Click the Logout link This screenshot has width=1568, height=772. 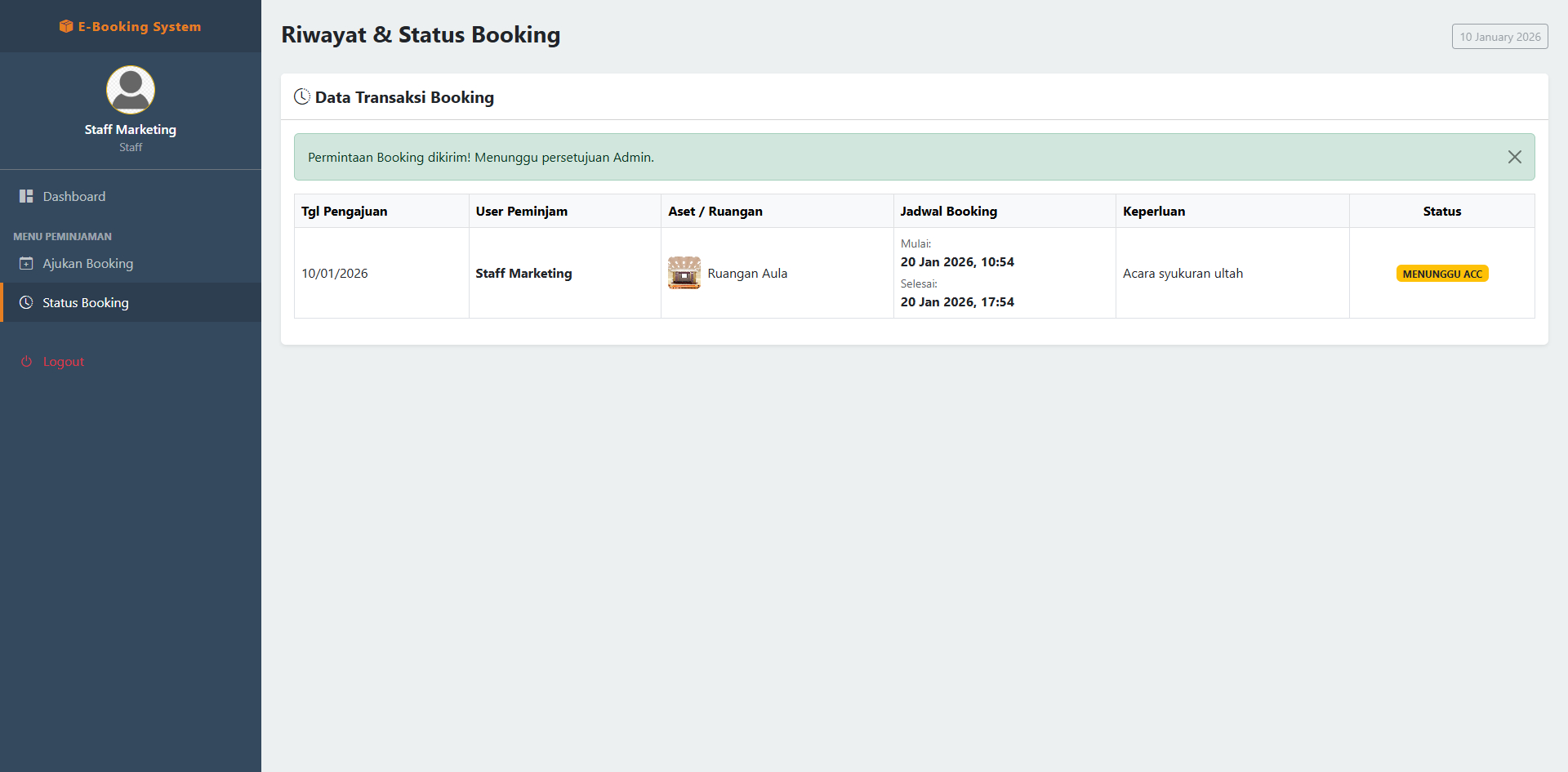[63, 361]
